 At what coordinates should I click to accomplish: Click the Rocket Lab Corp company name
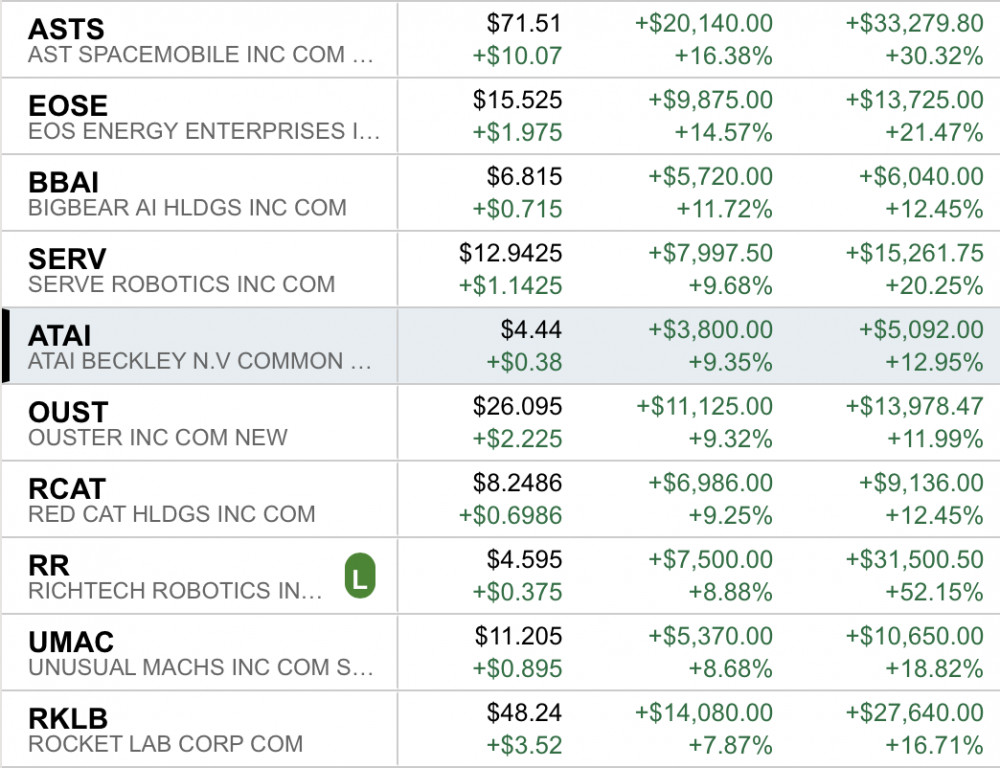(x=165, y=744)
